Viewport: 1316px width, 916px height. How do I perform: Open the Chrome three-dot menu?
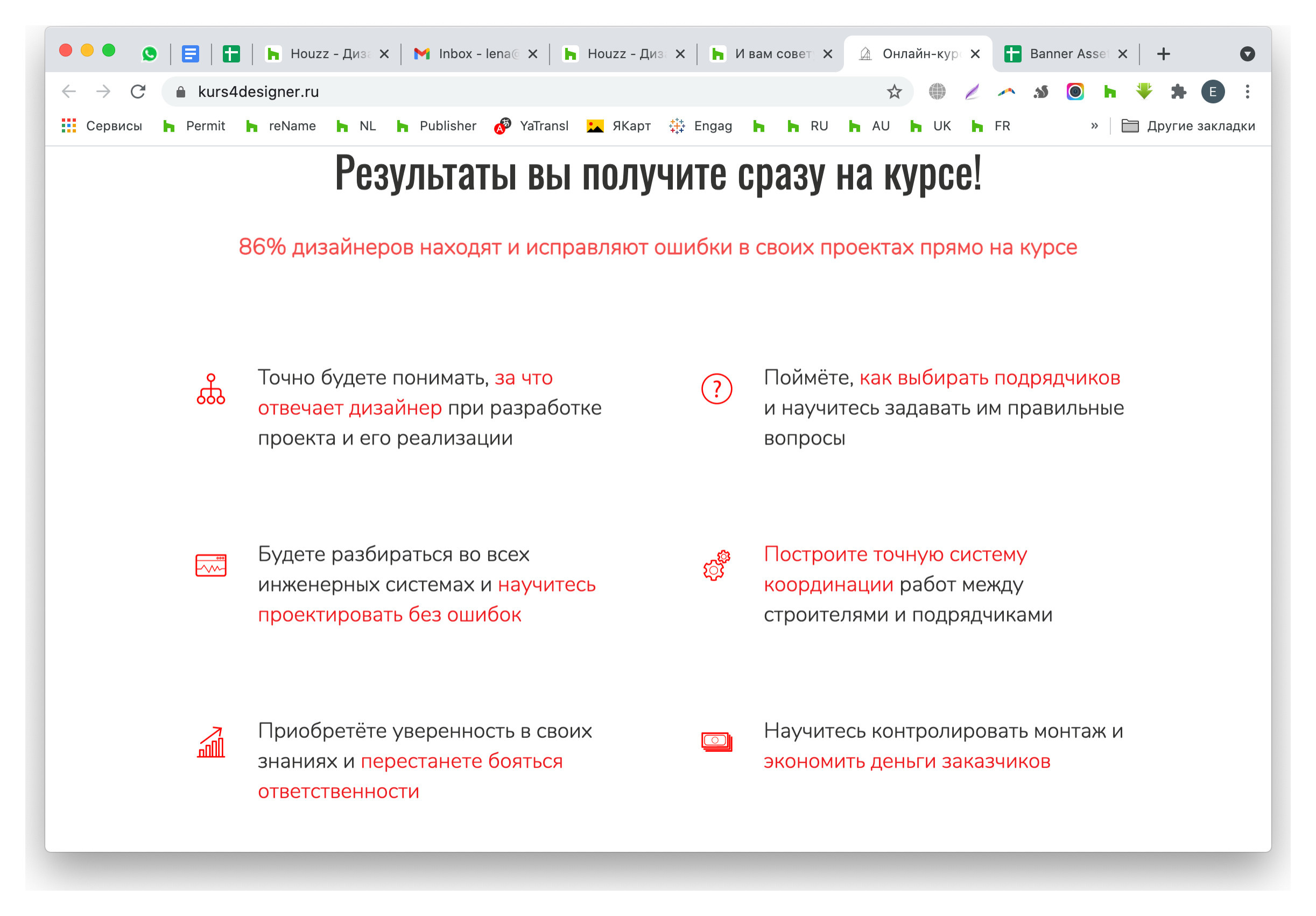1248,91
